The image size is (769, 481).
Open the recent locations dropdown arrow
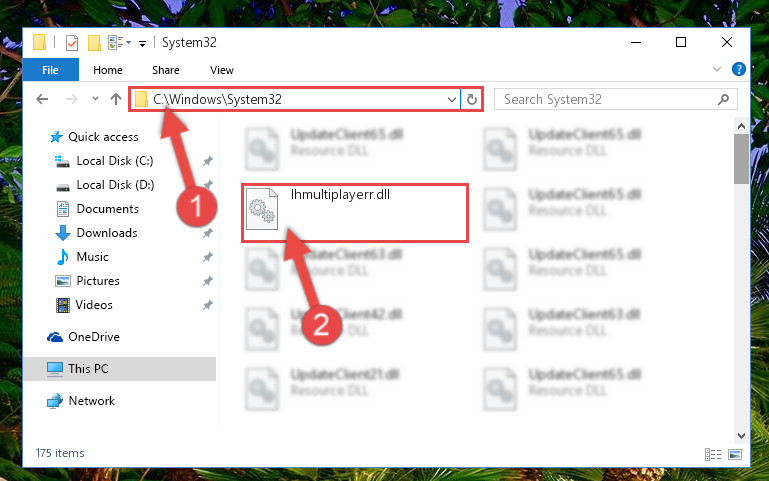95,99
